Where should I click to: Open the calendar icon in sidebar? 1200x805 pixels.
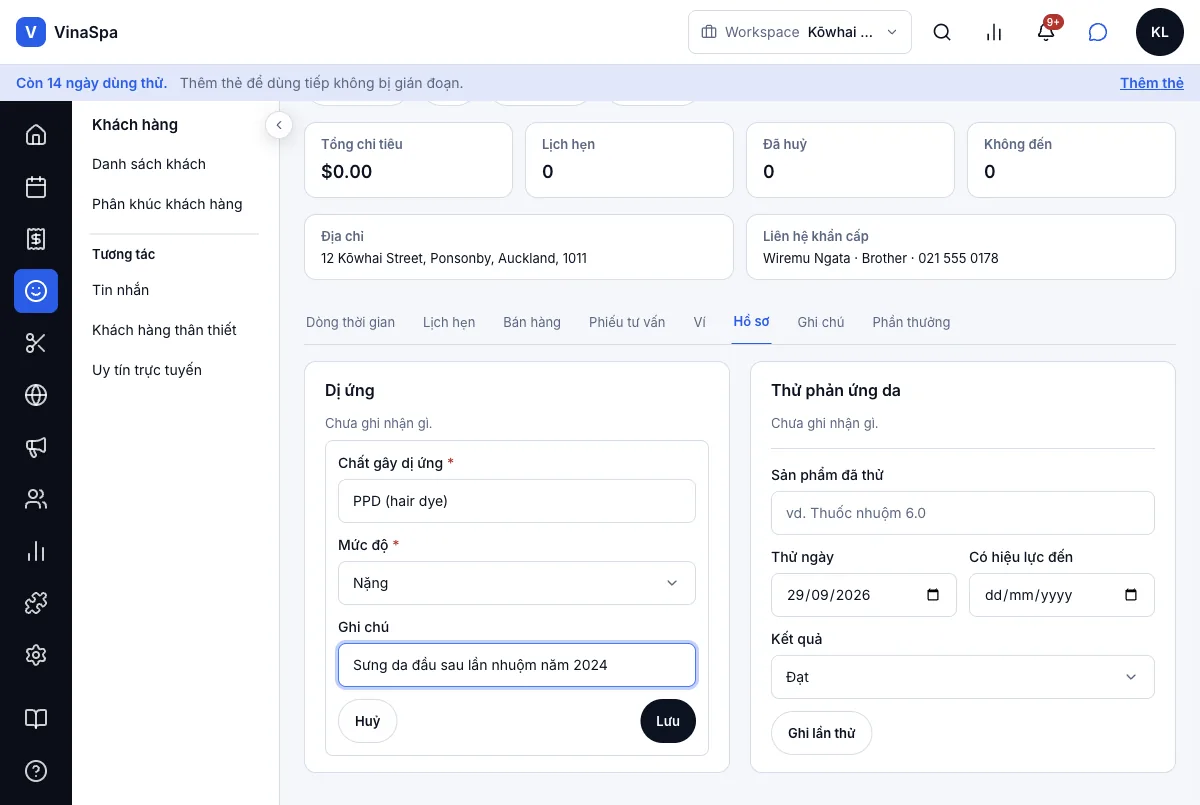tap(36, 187)
